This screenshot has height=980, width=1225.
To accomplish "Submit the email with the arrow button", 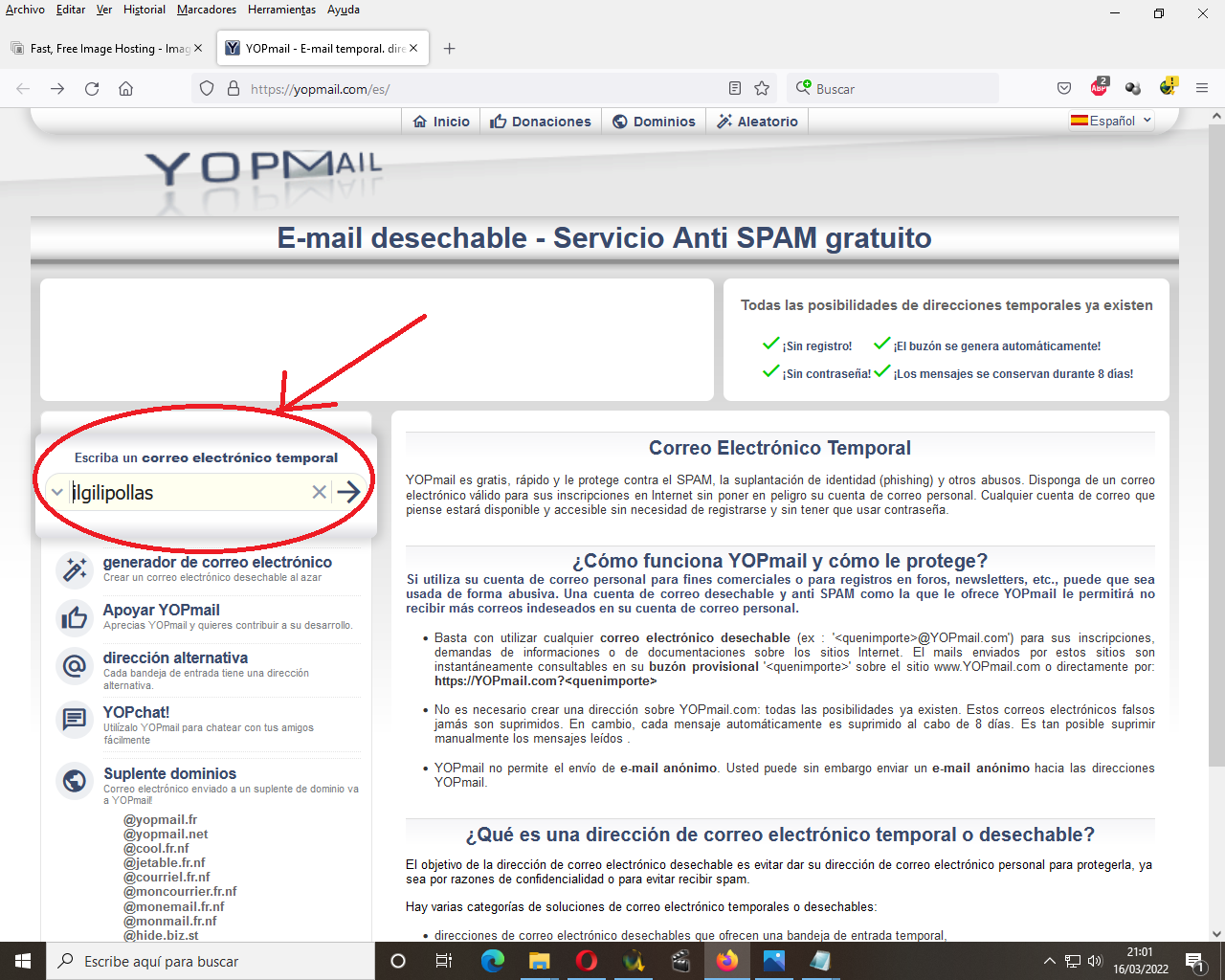I will pos(349,492).
